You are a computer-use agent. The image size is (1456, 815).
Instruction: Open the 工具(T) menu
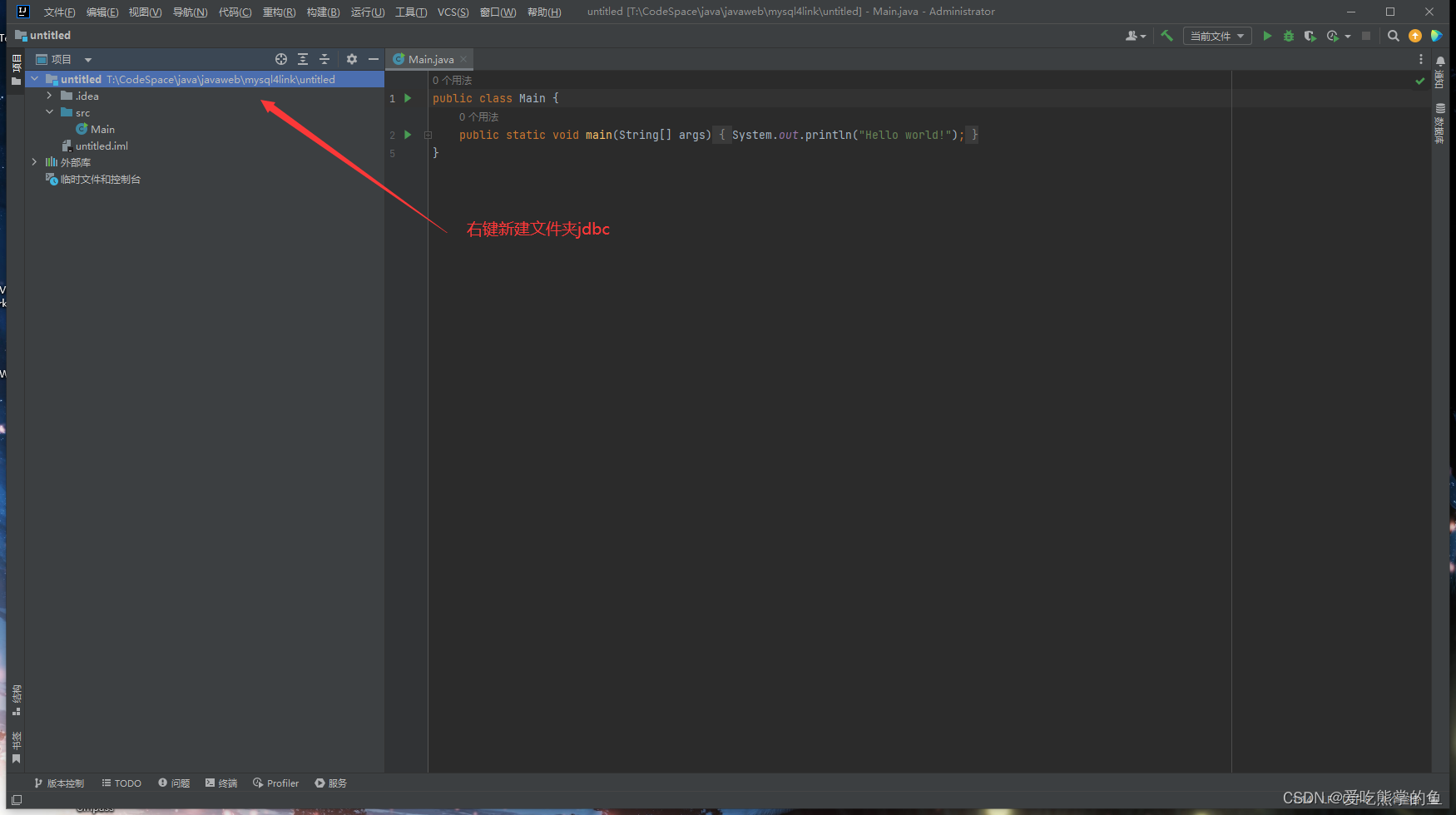click(x=411, y=12)
